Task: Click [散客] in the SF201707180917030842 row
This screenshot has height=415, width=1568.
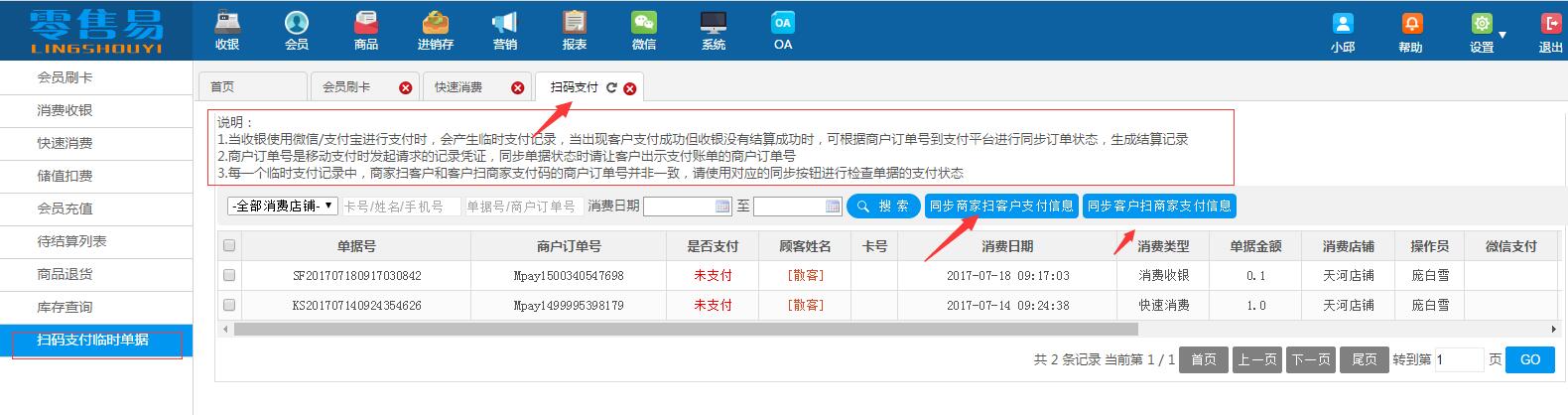Action: tap(806, 276)
